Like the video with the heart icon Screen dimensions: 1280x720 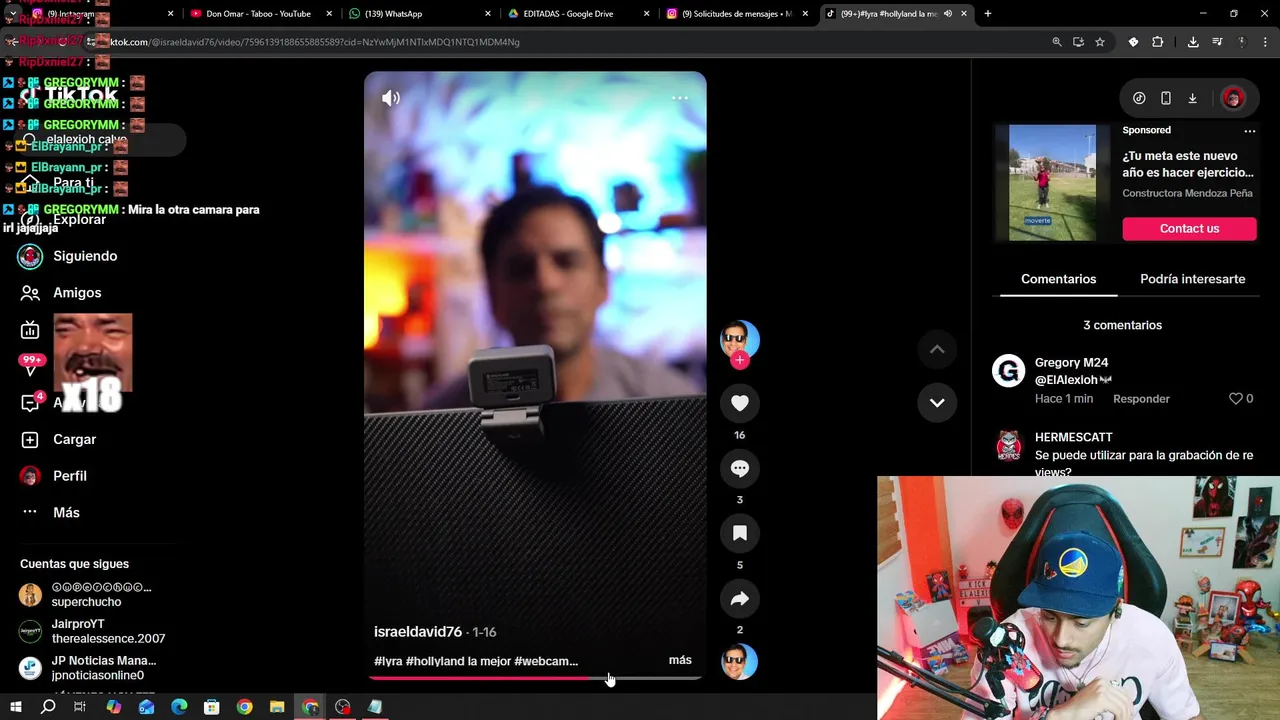(740, 403)
